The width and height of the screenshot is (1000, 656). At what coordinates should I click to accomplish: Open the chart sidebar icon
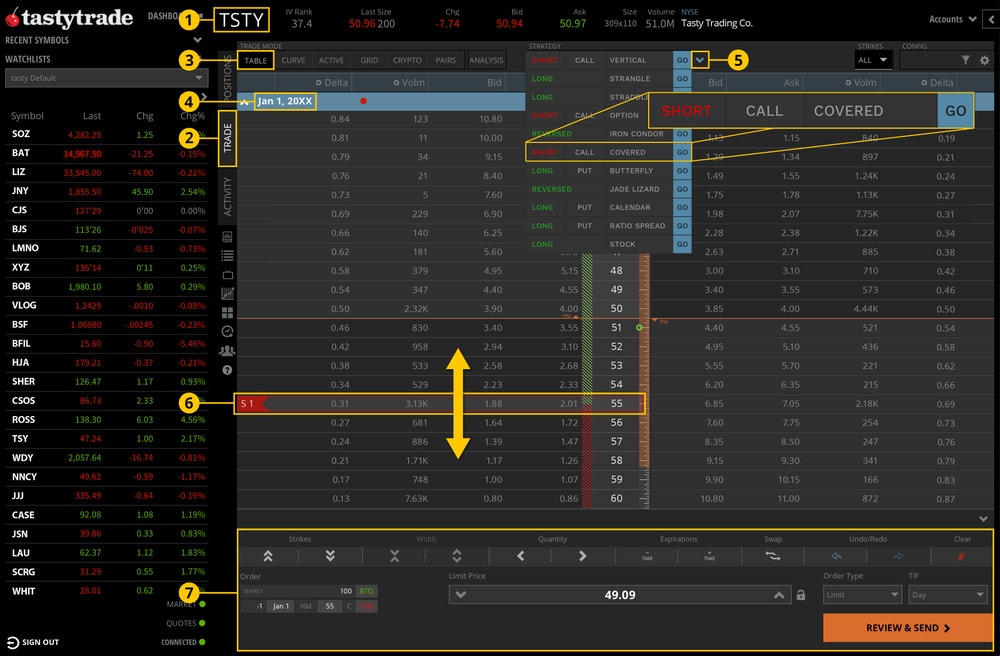[227, 293]
